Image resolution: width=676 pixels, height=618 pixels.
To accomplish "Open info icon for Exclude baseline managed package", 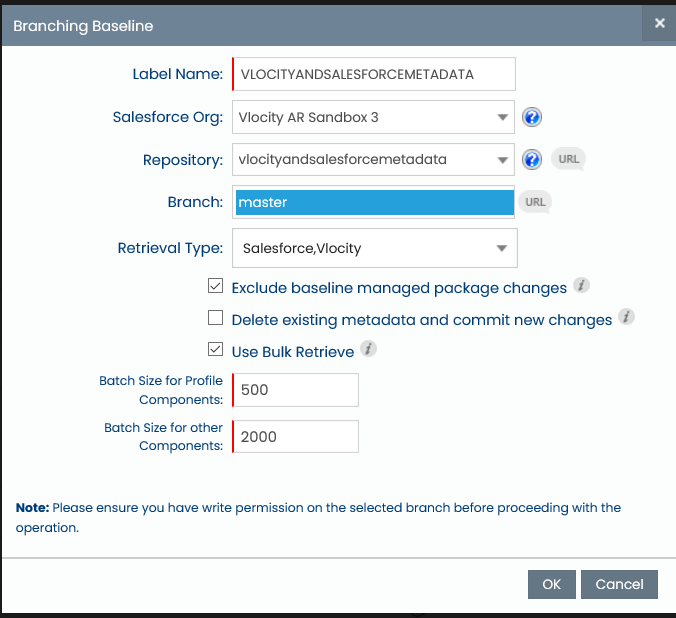I will pos(581,287).
